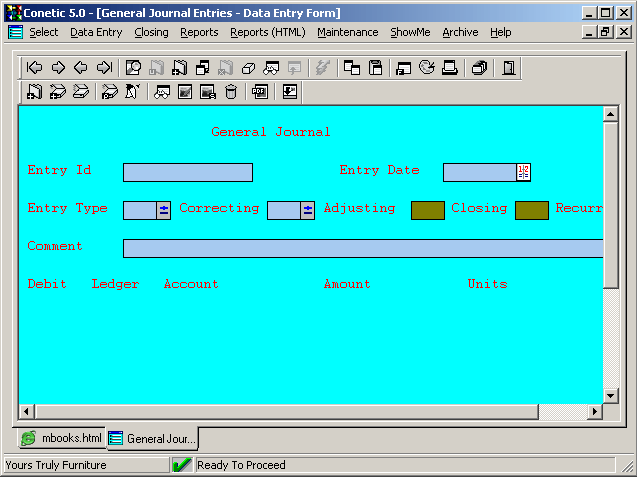Open the Entry Type dropdown arrow
This screenshot has width=637, height=477.
(x=164, y=210)
